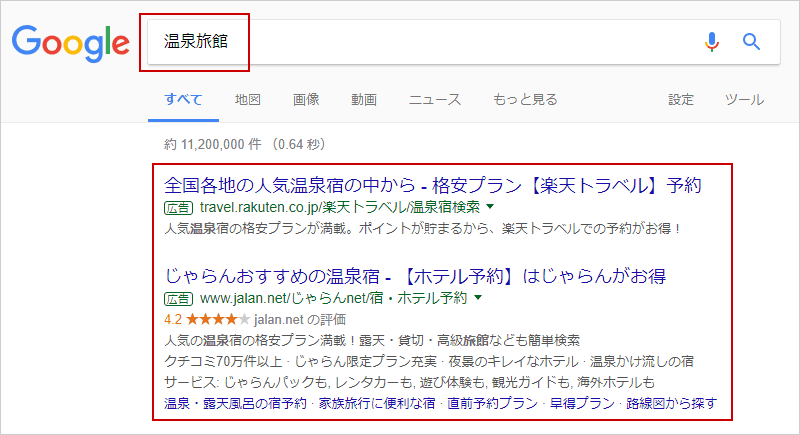Click the Rakuten ad description 人気温泉宿の格安プランが満載
The width and height of the screenshot is (800, 435).
coord(422,228)
